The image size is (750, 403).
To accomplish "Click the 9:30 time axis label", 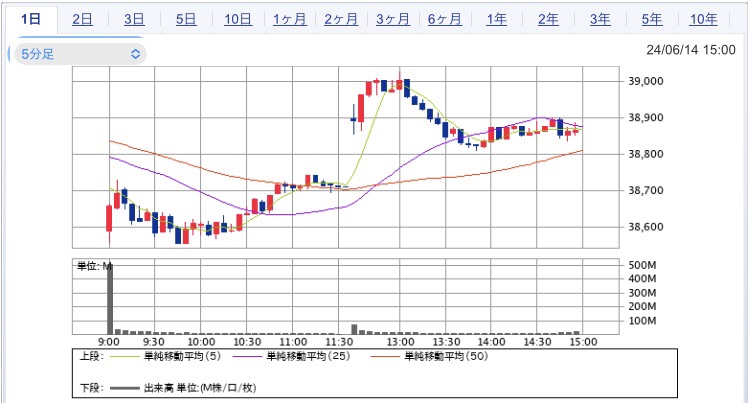I will click(x=154, y=342).
